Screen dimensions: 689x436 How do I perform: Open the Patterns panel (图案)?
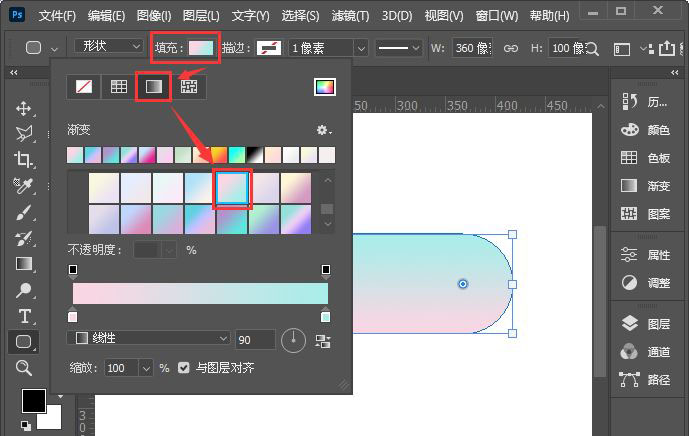[x=645, y=214]
